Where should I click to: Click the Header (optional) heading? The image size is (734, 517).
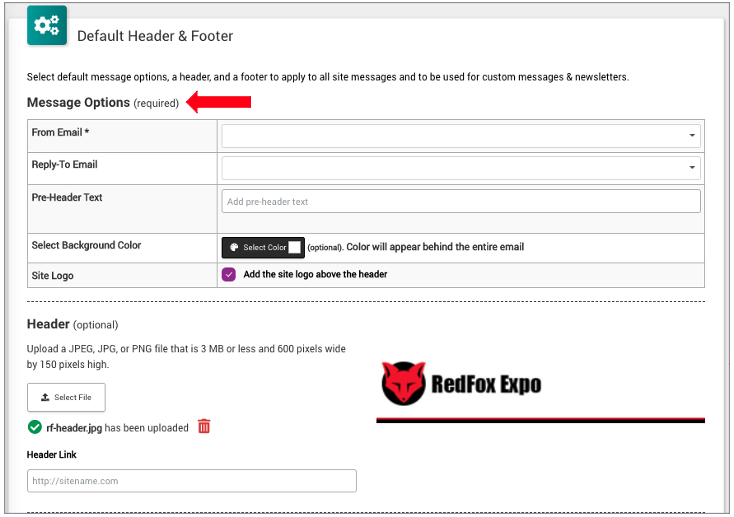pyautogui.click(x=73, y=325)
